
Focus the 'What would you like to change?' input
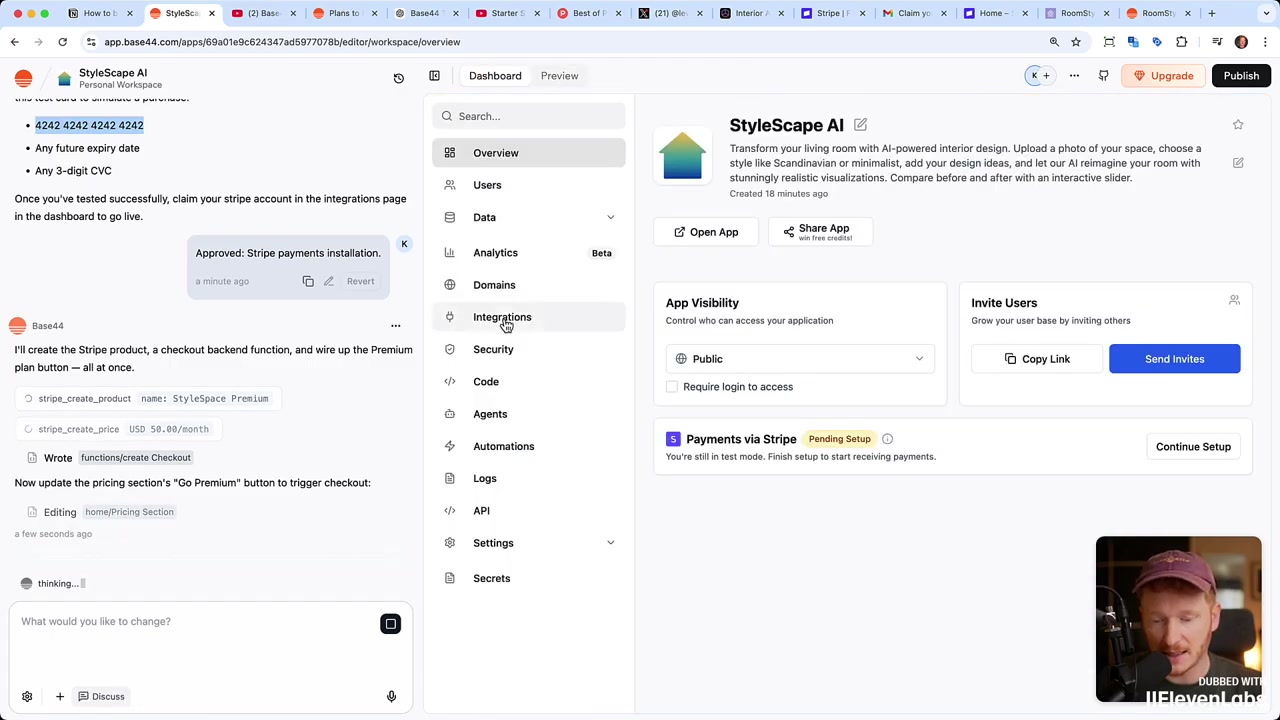[195, 622]
